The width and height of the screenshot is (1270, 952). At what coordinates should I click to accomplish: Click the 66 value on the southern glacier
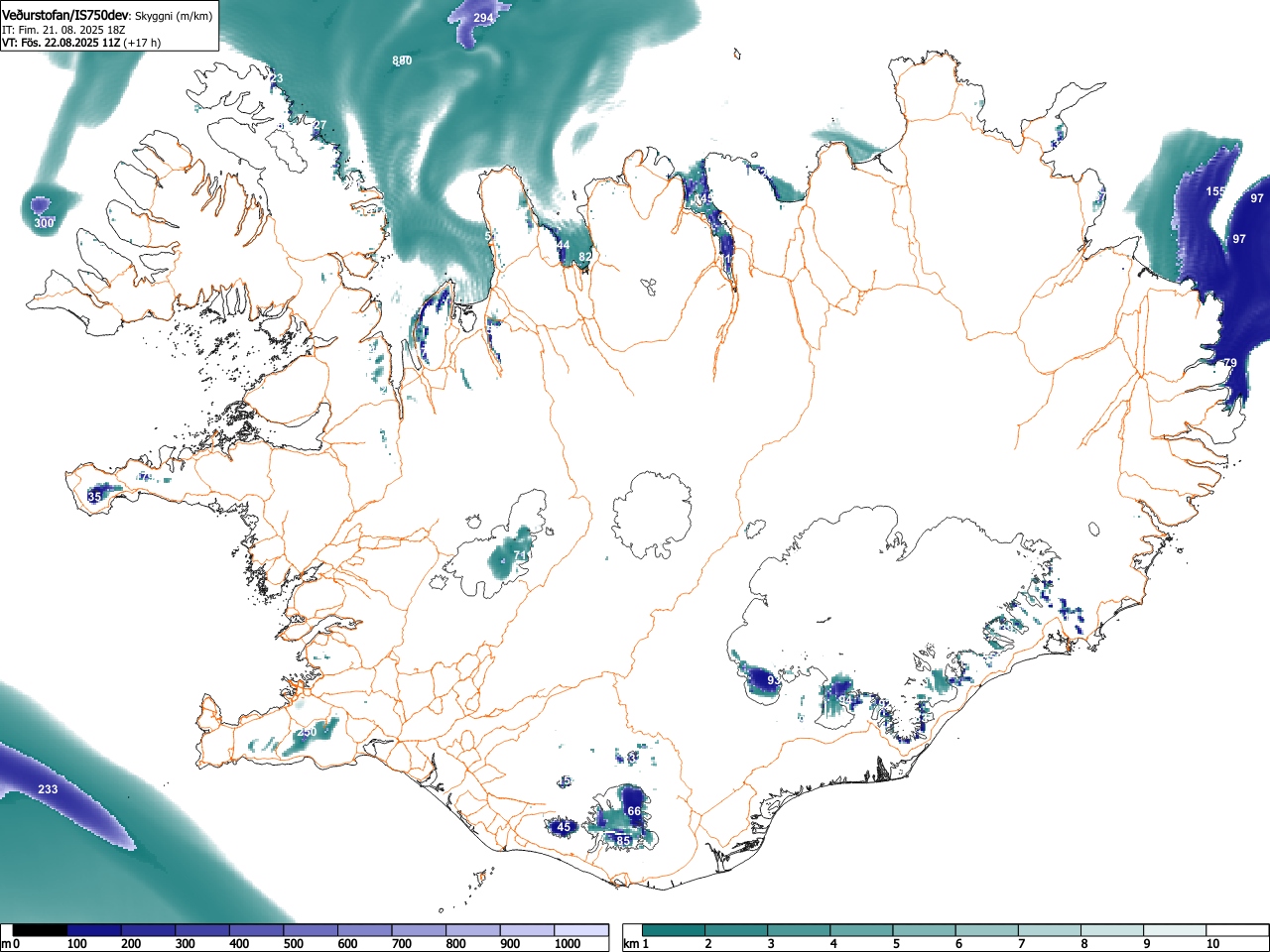click(634, 811)
